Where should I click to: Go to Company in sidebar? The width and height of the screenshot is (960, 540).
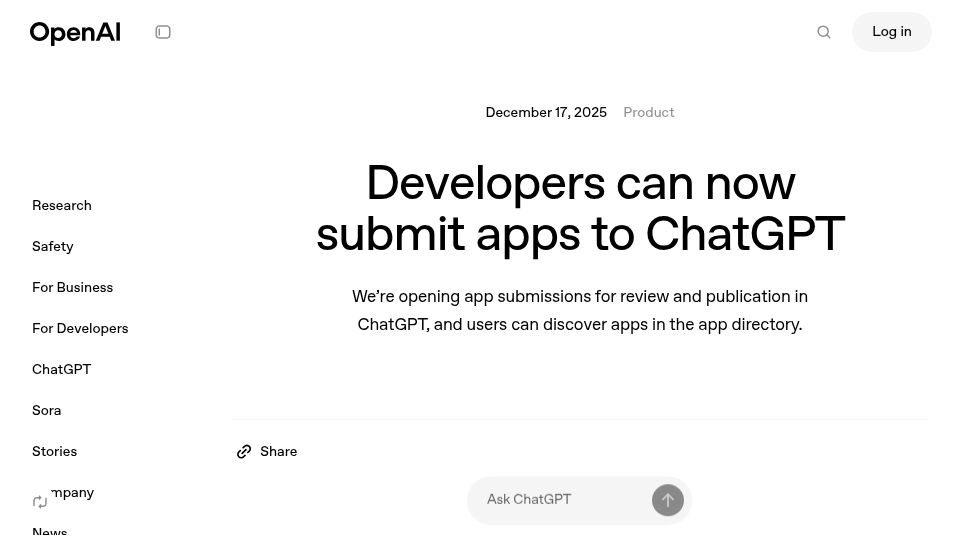[x=72, y=493]
